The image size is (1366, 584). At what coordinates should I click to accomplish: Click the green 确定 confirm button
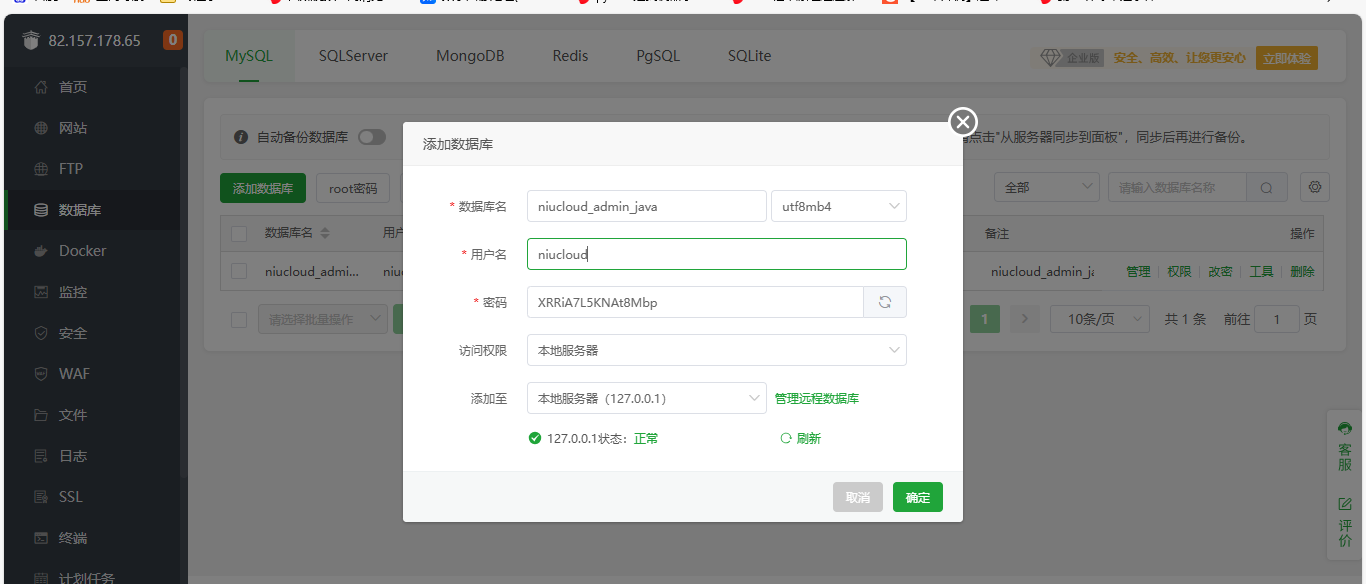point(917,497)
